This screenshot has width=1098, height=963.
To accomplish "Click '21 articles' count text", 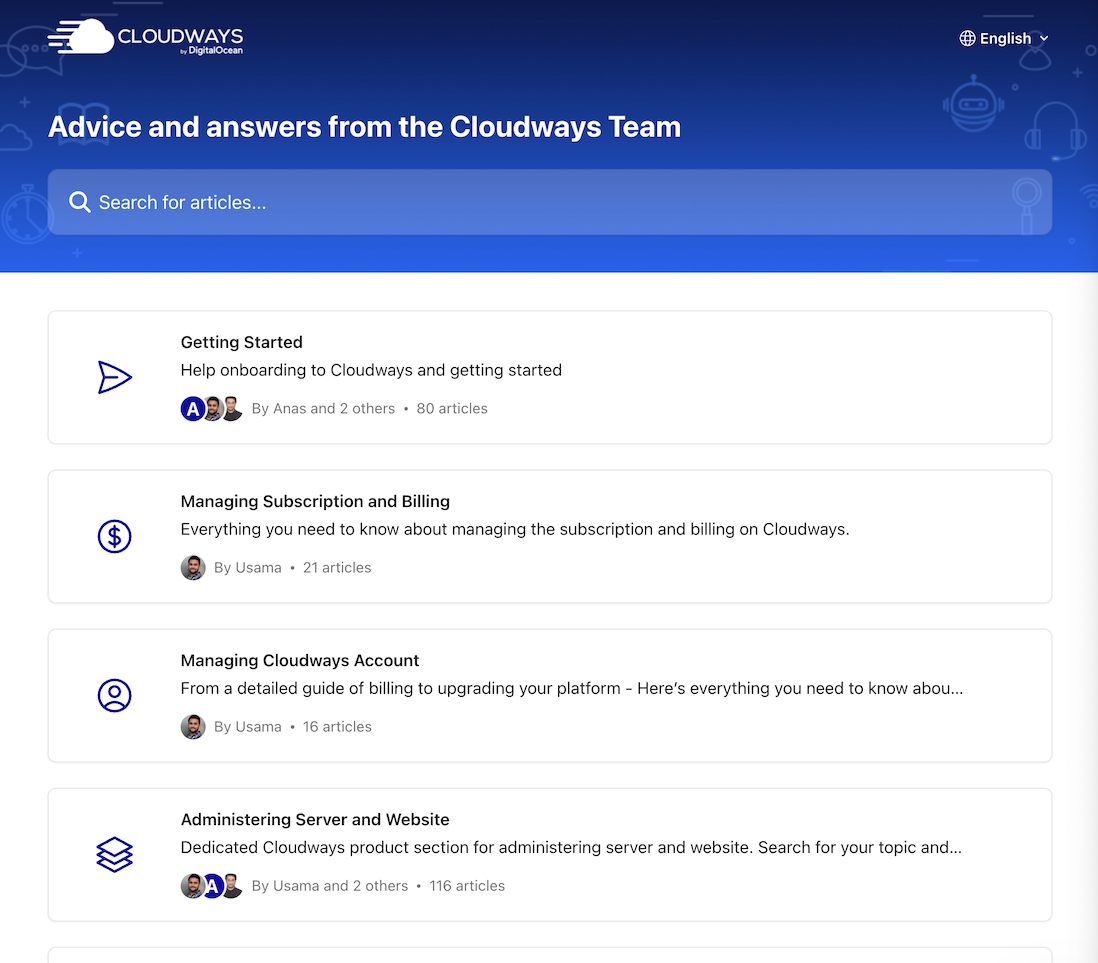I will coord(337,567).
